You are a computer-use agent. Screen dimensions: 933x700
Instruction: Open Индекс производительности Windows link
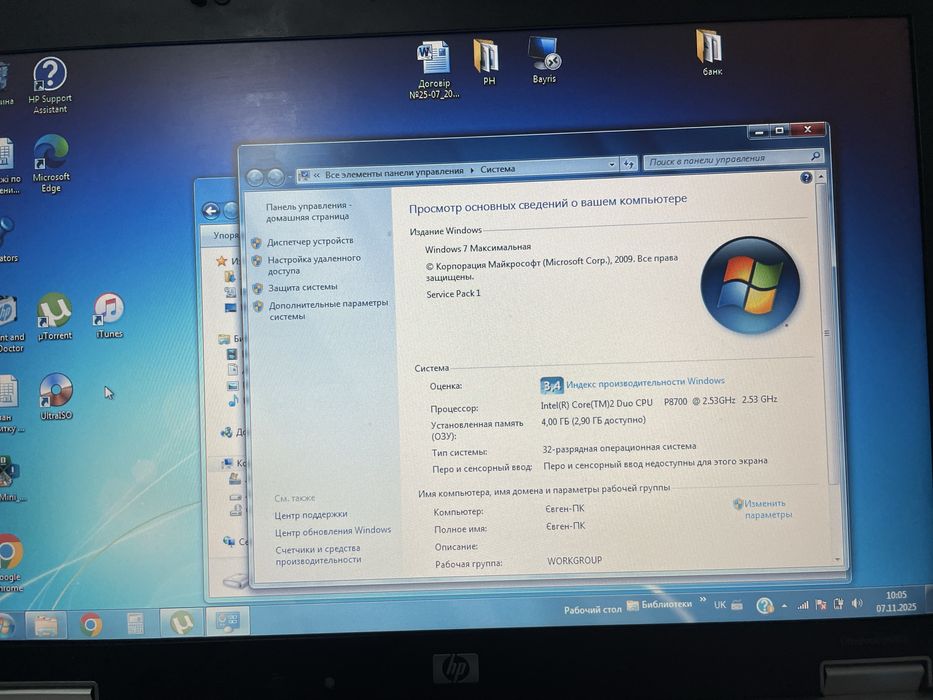[x=645, y=383]
